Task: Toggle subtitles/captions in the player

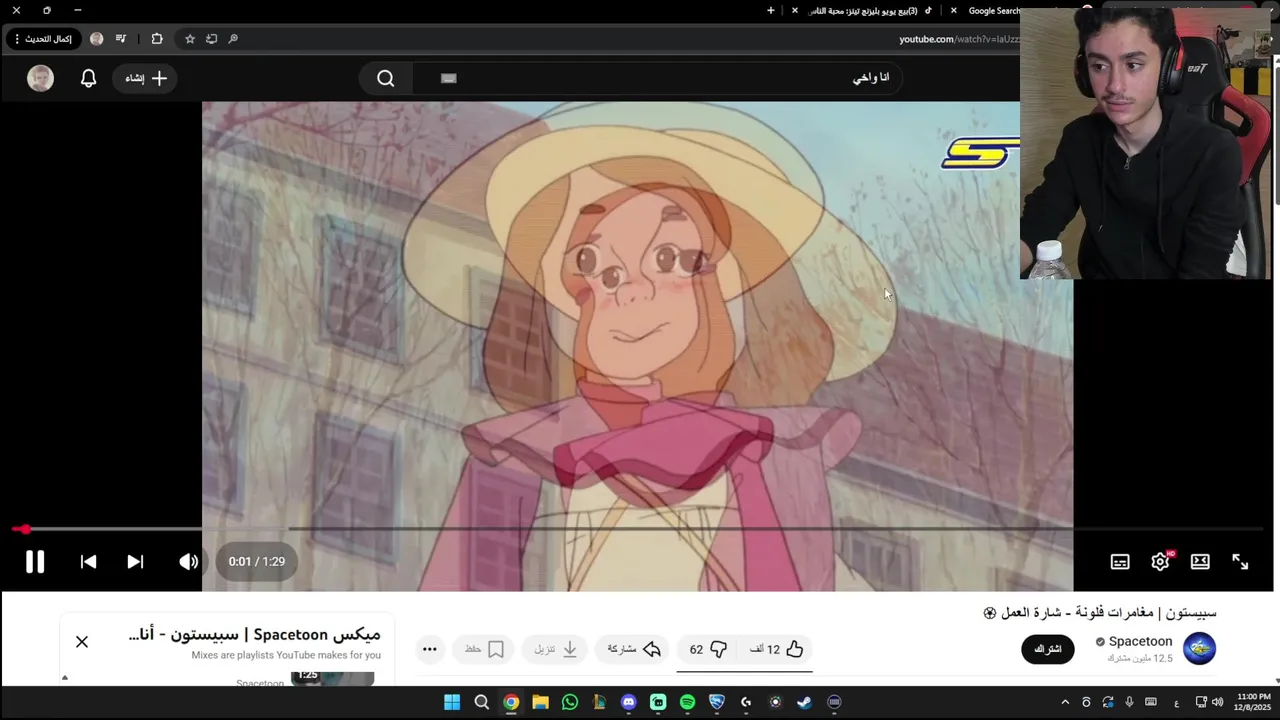Action: tap(1120, 562)
